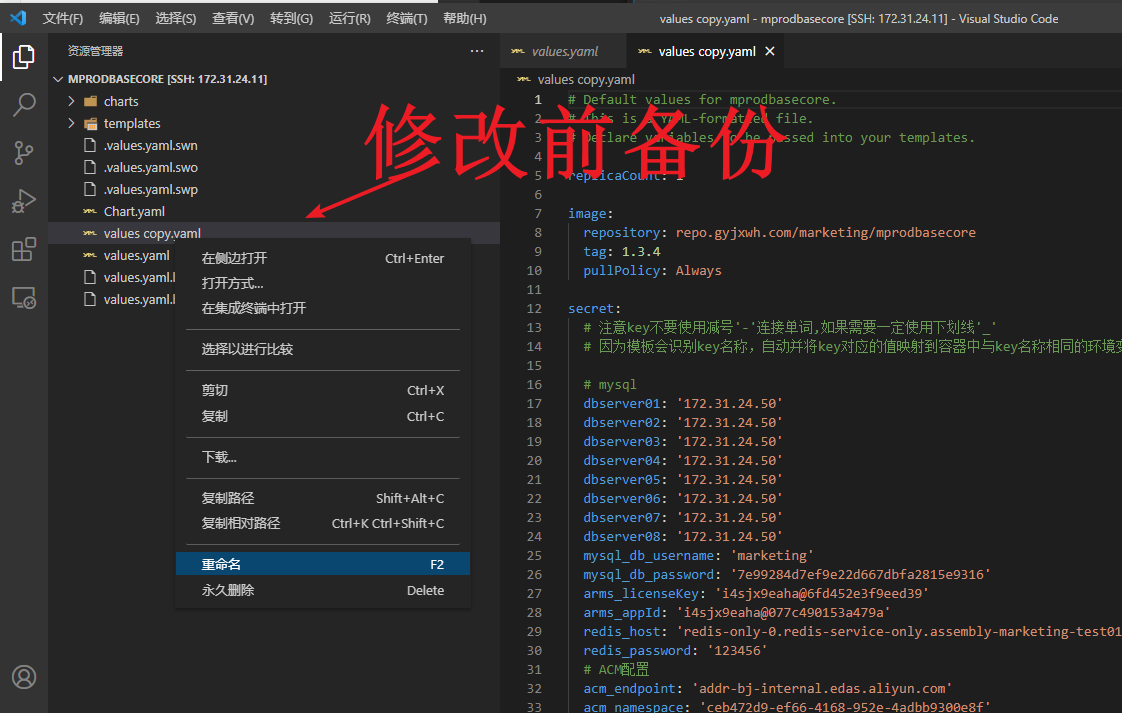The image size is (1122, 713).
Task: Open the Accounts menu icon
Action: point(24,676)
